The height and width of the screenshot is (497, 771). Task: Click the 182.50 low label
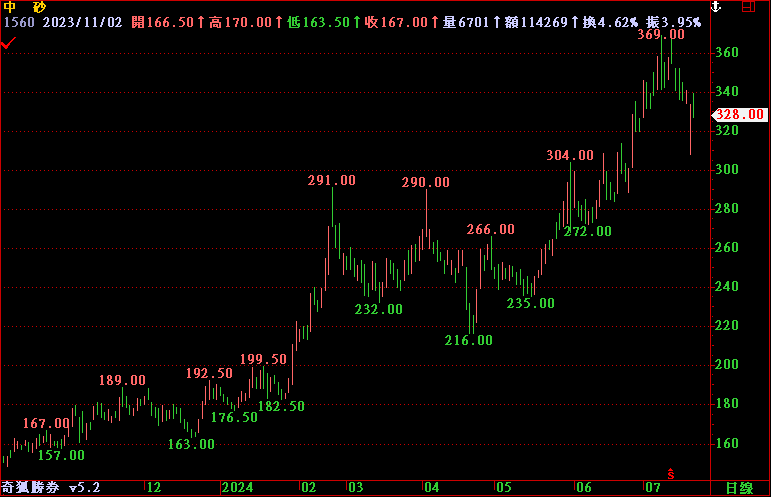(x=281, y=407)
